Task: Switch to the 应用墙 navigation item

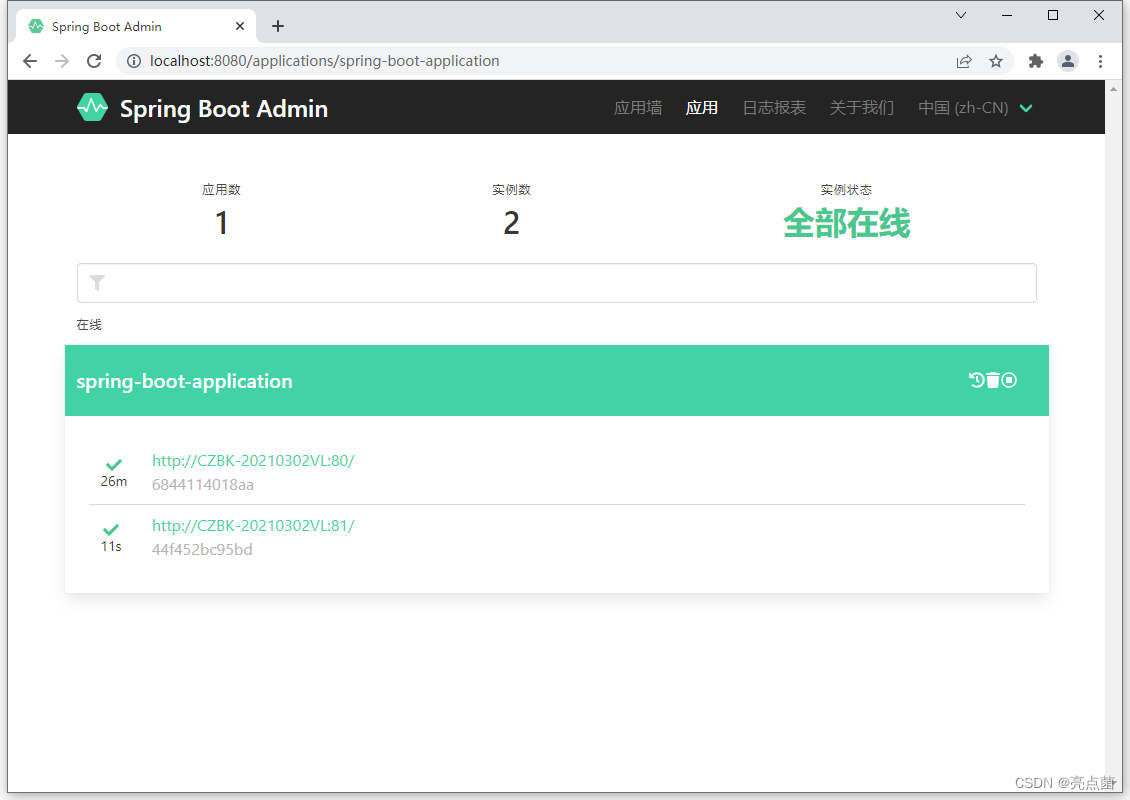Action: (x=637, y=107)
